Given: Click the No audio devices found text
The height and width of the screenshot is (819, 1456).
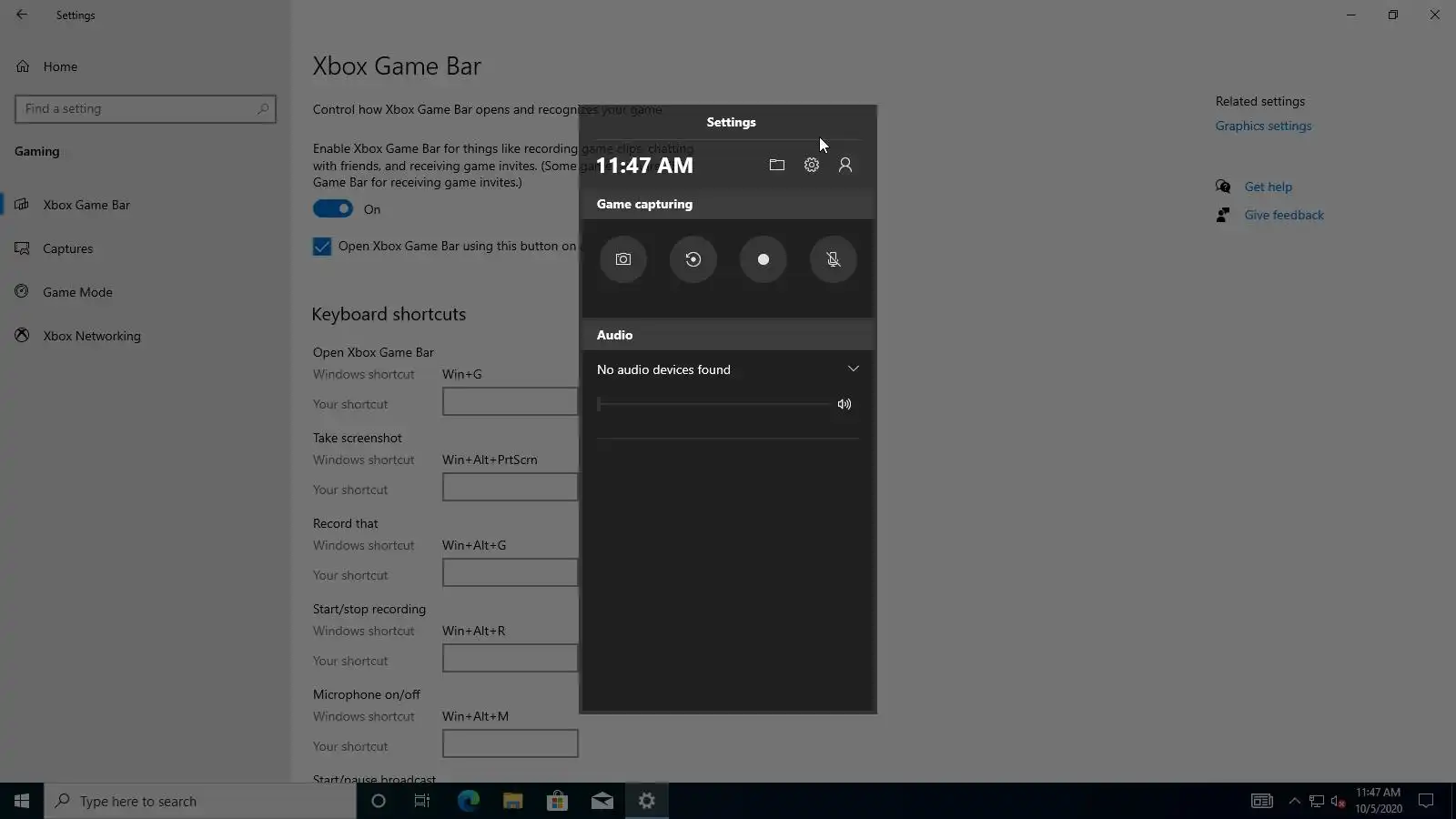Looking at the screenshot, I should [x=663, y=369].
